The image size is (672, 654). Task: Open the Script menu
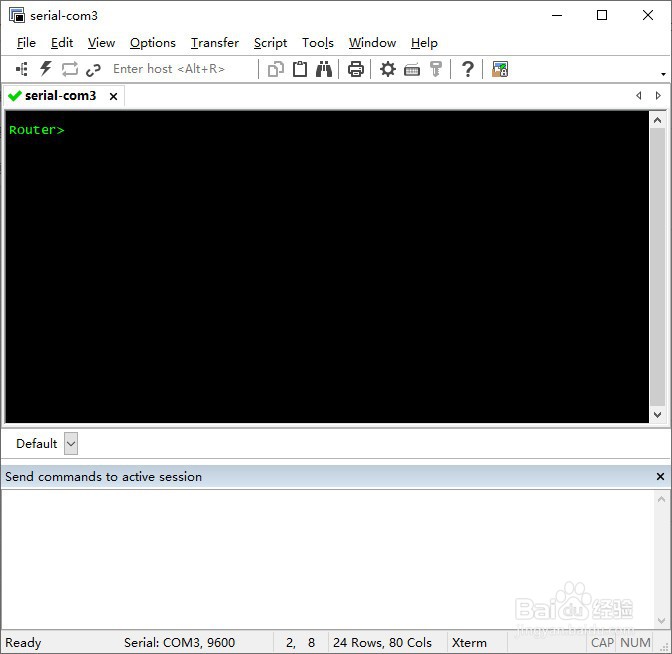(x=270, y=43)
